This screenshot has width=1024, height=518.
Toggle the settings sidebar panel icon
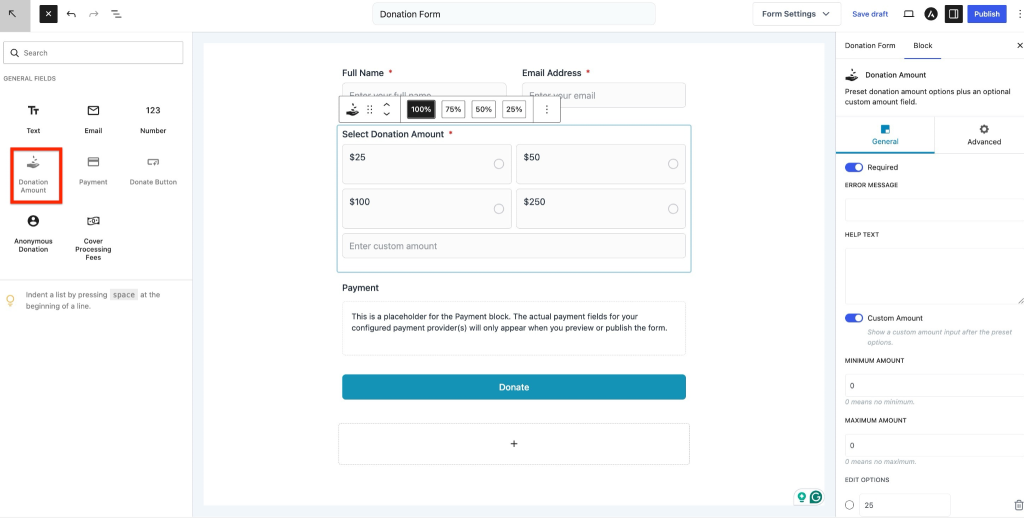(x=953, y=14)
